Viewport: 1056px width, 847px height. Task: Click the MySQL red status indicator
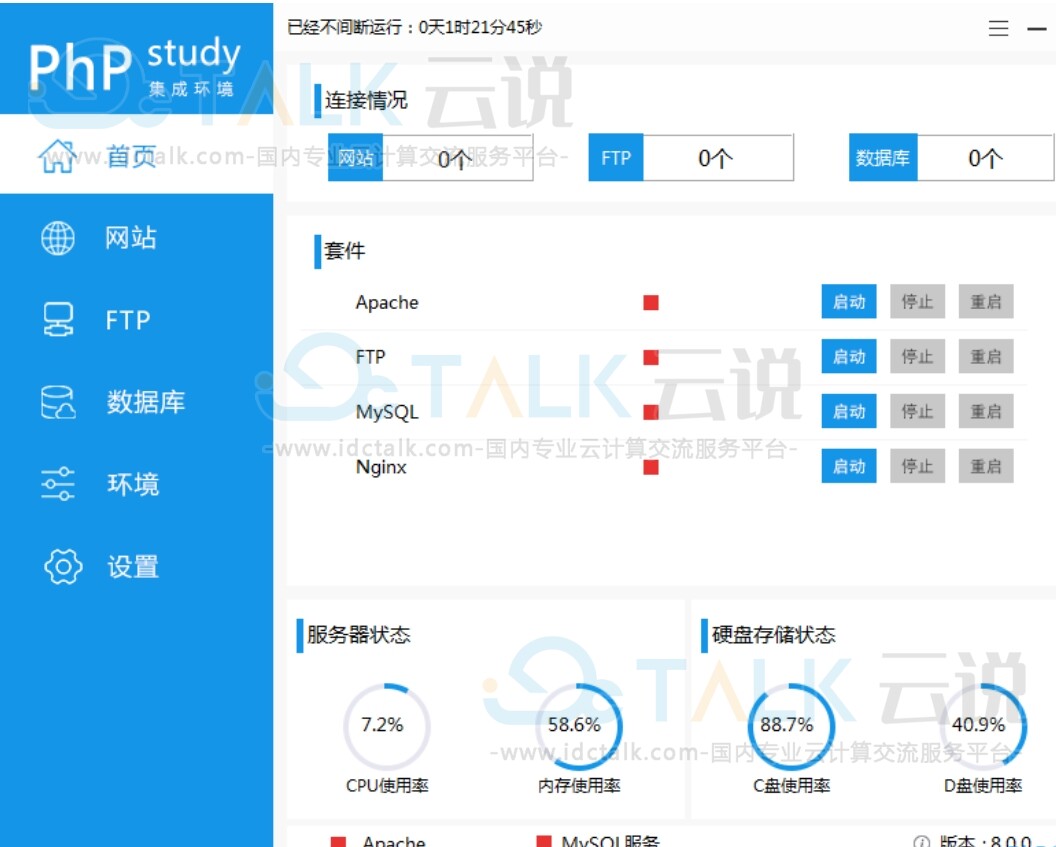coord(651,412)
